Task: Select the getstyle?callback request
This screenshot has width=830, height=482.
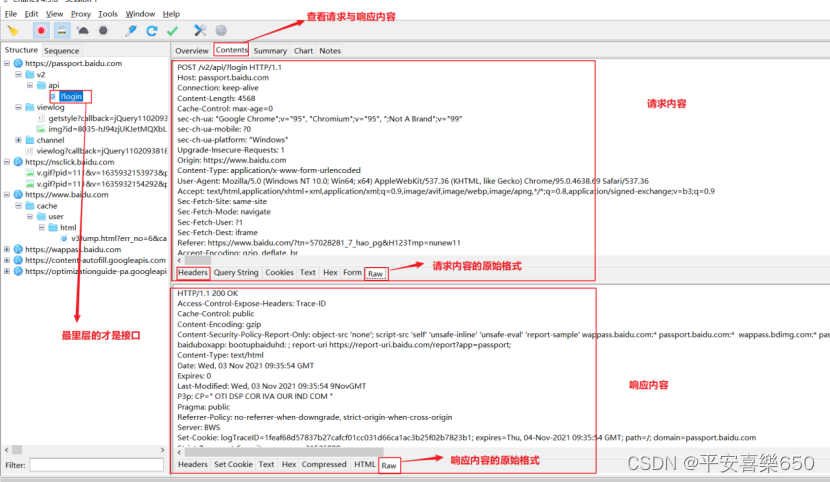Action: [x=107, y=118]
